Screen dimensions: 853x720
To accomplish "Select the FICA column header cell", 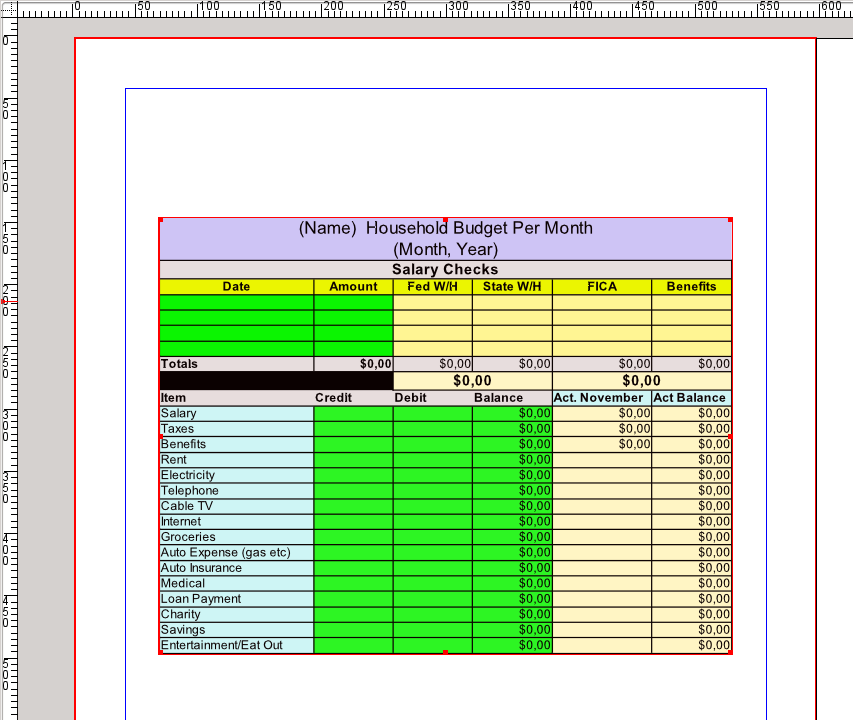I will click(x=602, y=287).
